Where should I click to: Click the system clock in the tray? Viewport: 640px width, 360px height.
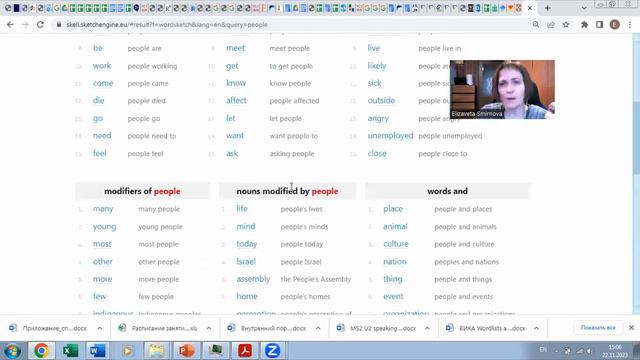pyautogui.click(x=615, y=351)
